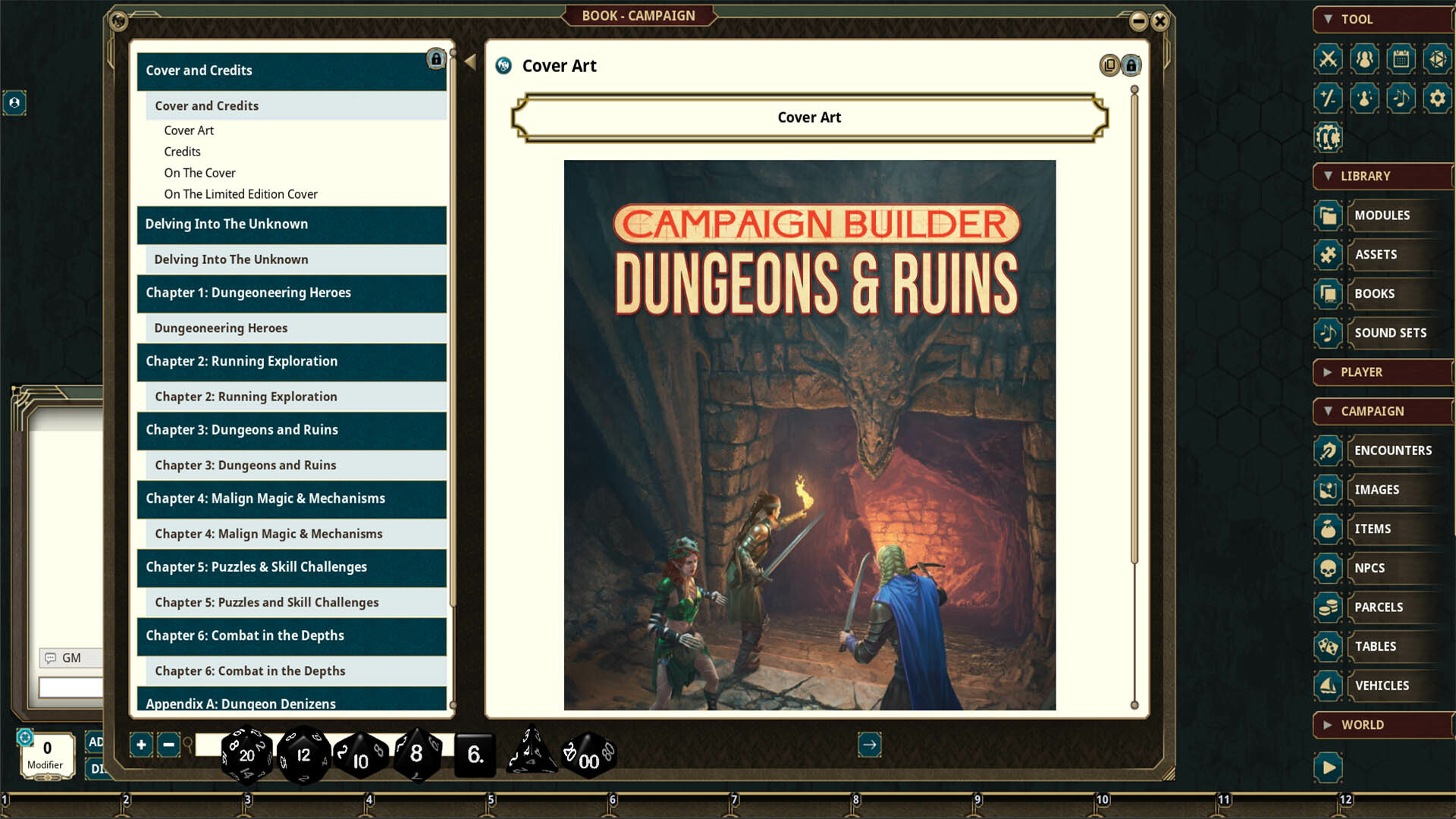Toggle the share icon beside the Cover Art lock

pyautogui.click(x=1109, y=66)
